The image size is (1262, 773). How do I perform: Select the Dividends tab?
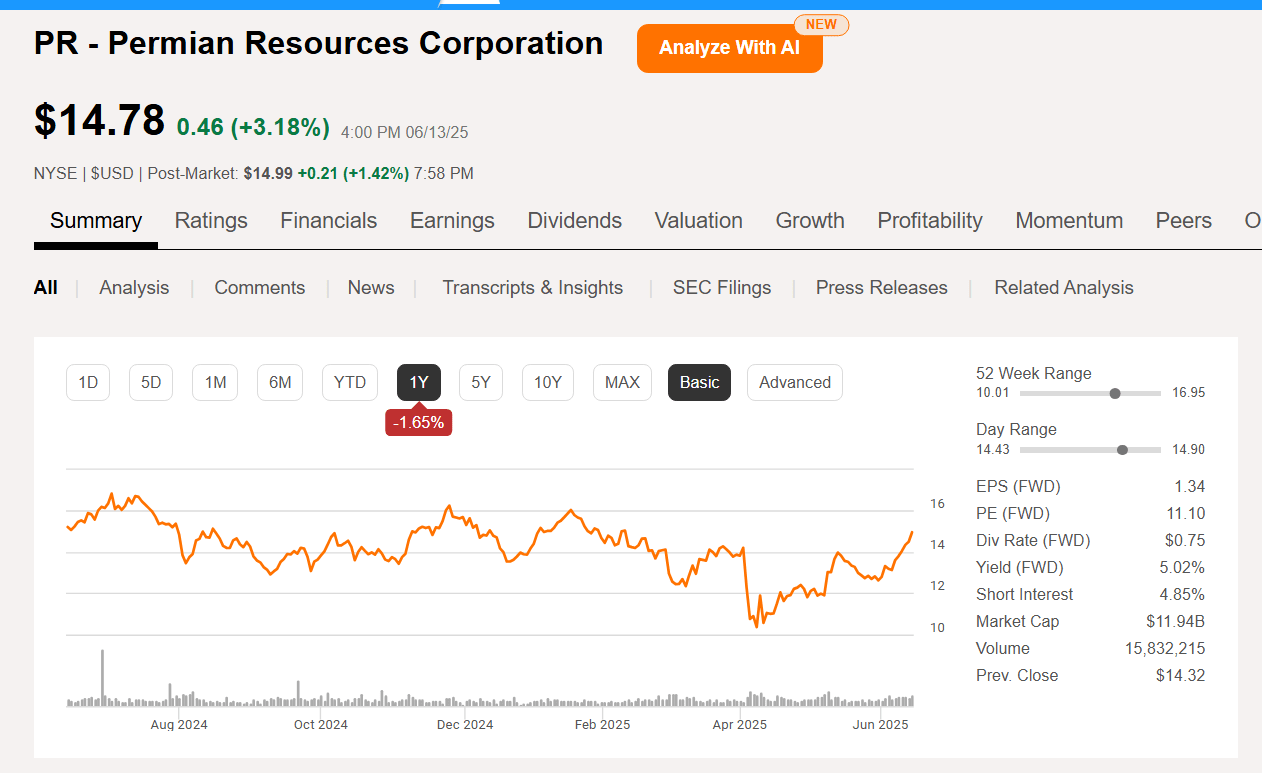[574, 220]
